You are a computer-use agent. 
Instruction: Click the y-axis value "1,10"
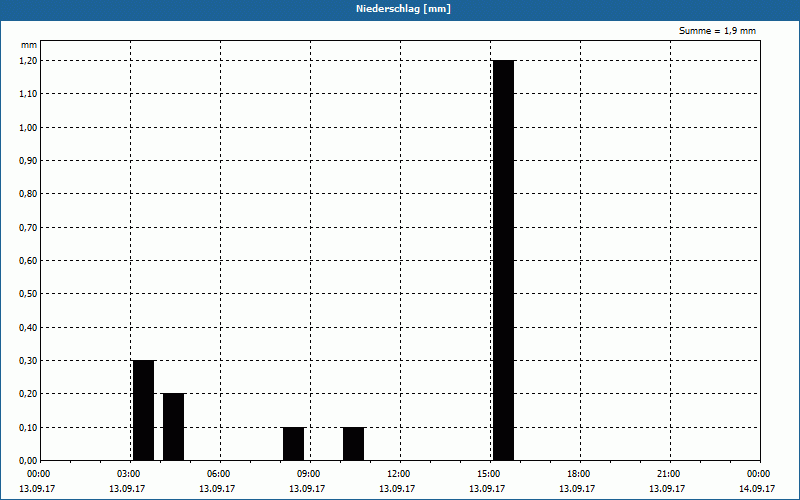28,94
